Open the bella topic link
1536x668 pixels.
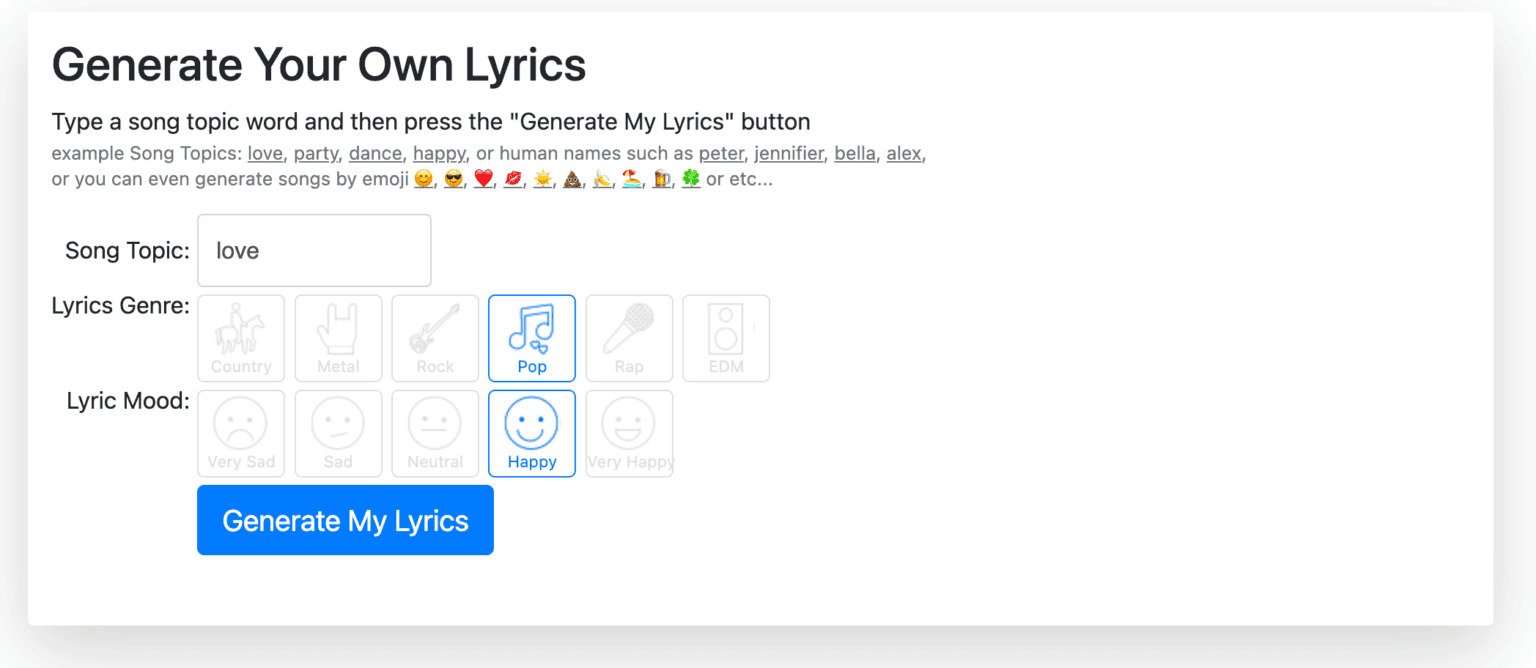click(x=855, y=153)
